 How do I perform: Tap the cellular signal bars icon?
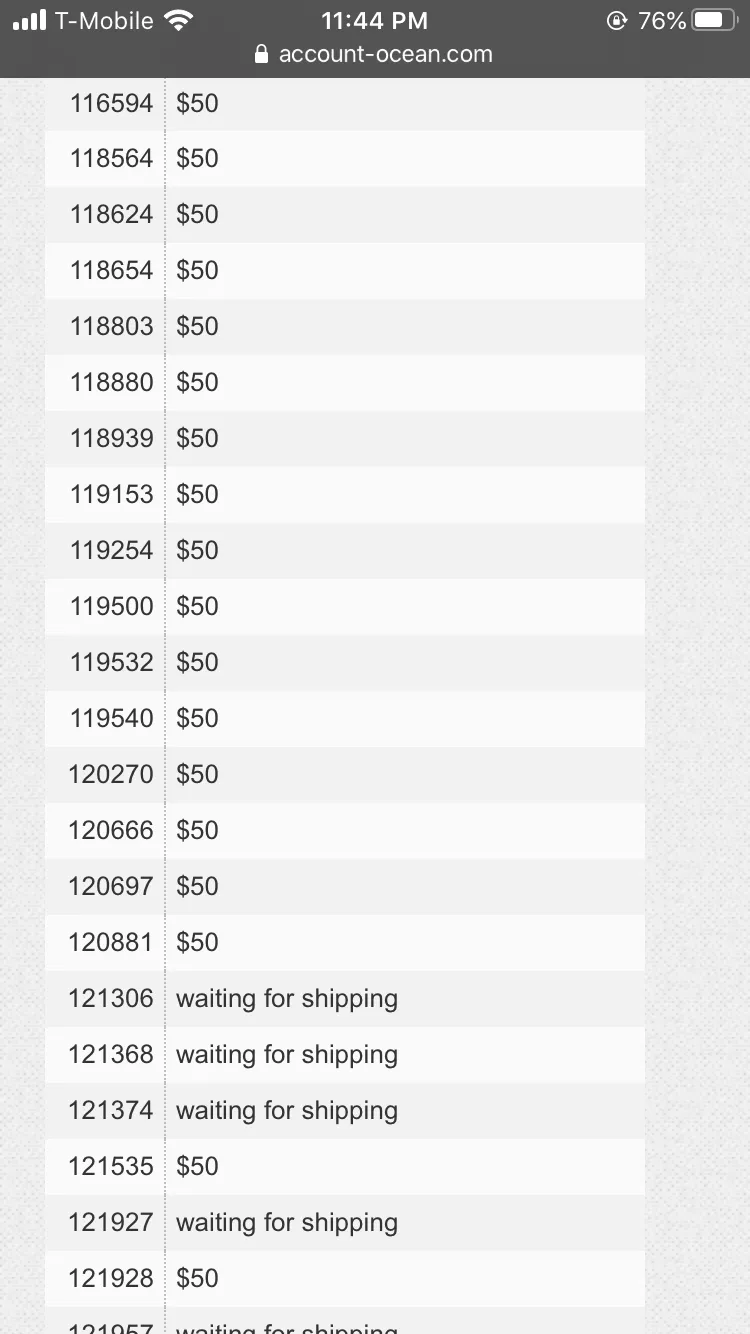coord(30,20)
